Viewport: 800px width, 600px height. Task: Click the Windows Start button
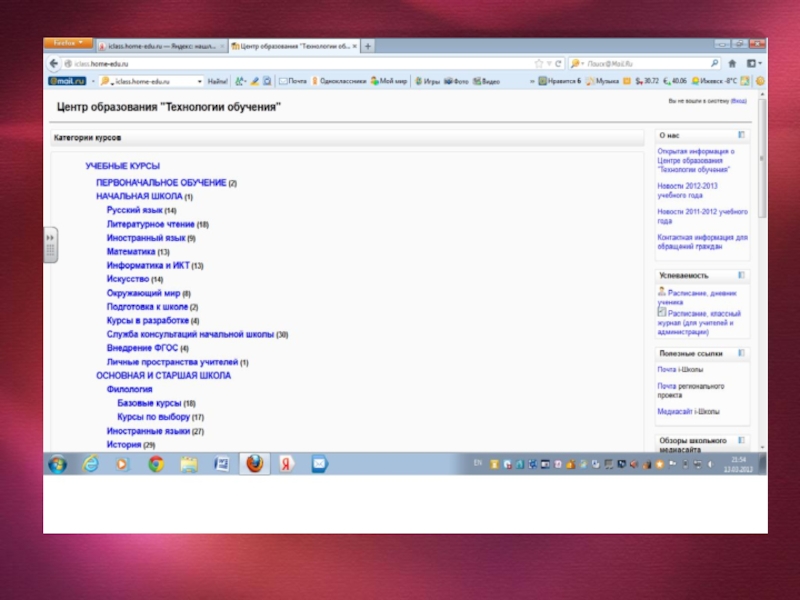point(57,464)
